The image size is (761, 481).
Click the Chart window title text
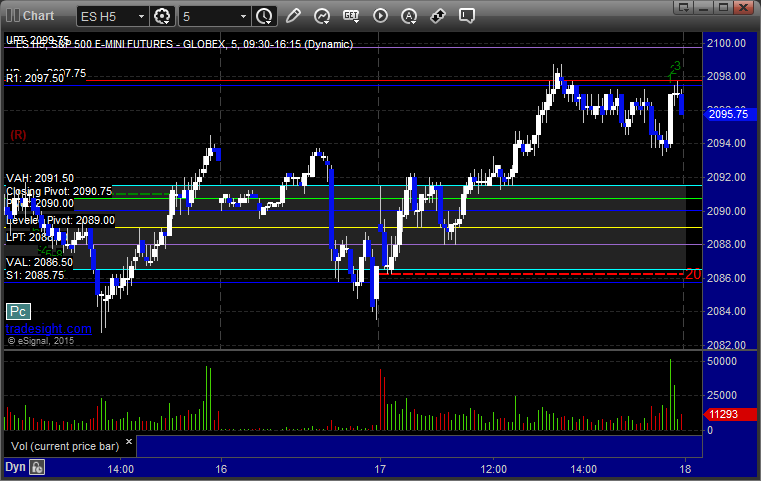tap(38, 16)
